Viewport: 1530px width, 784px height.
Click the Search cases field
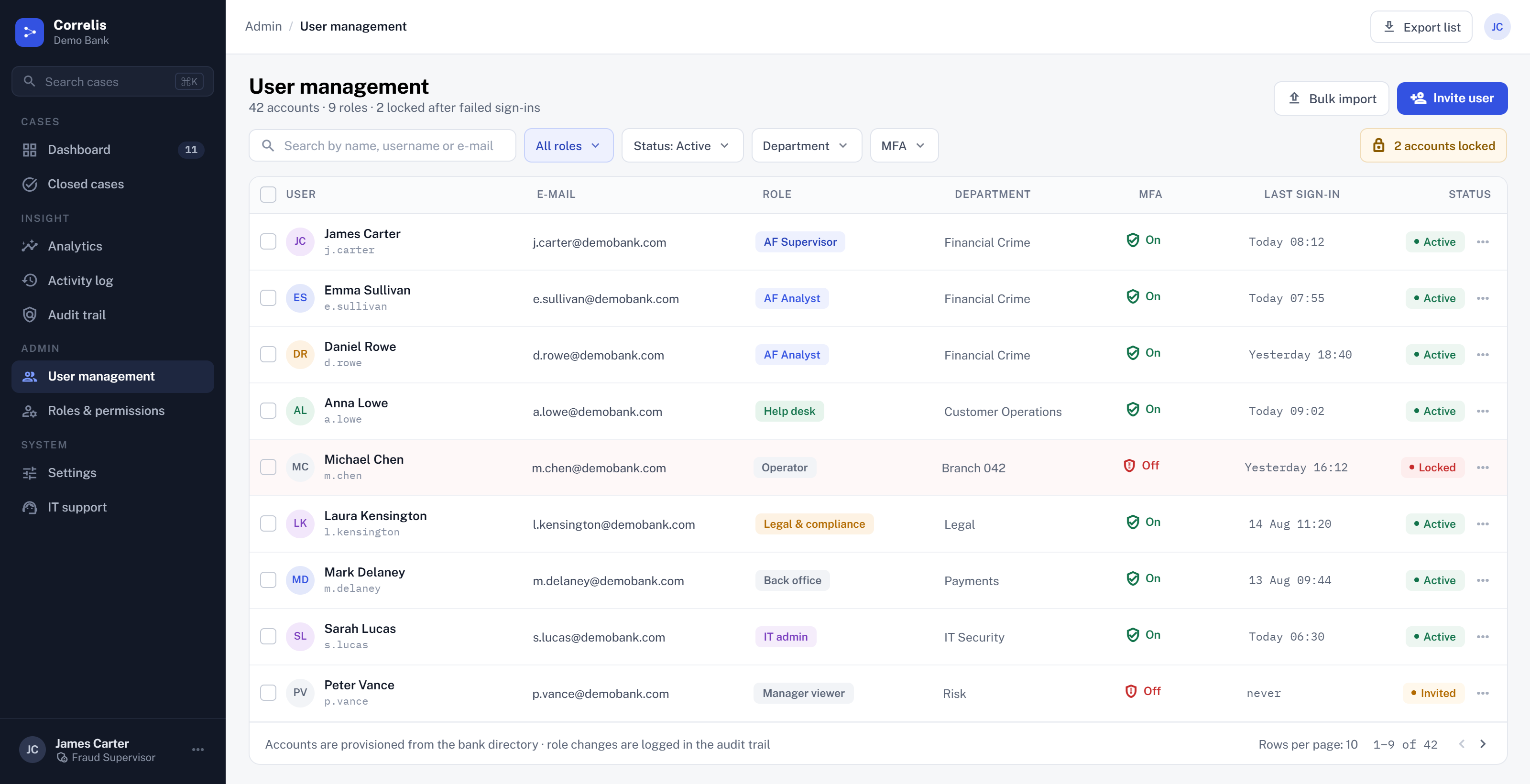coord(113,81)
